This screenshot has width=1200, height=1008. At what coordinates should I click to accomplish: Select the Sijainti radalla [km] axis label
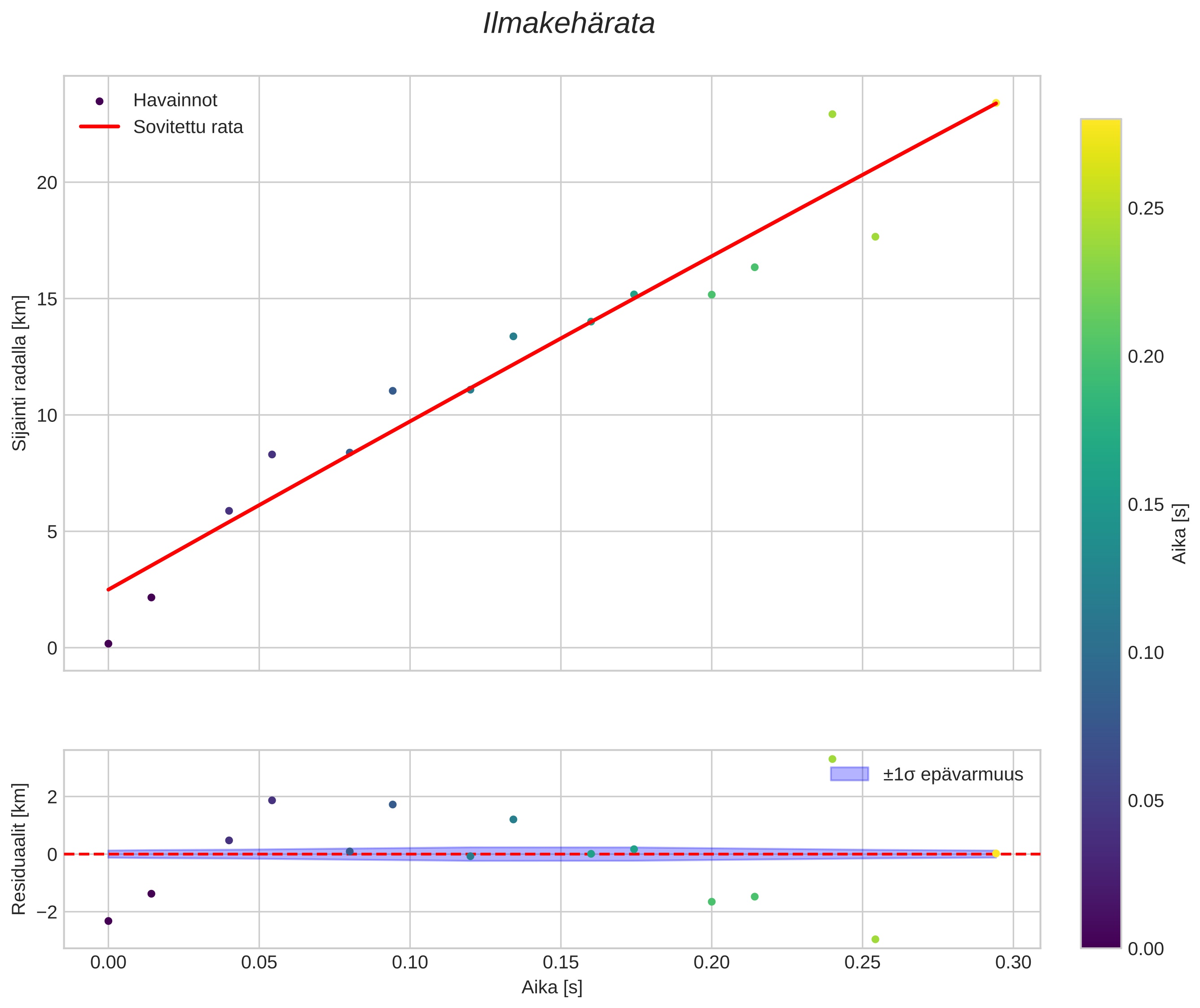(x=19, y=373)
